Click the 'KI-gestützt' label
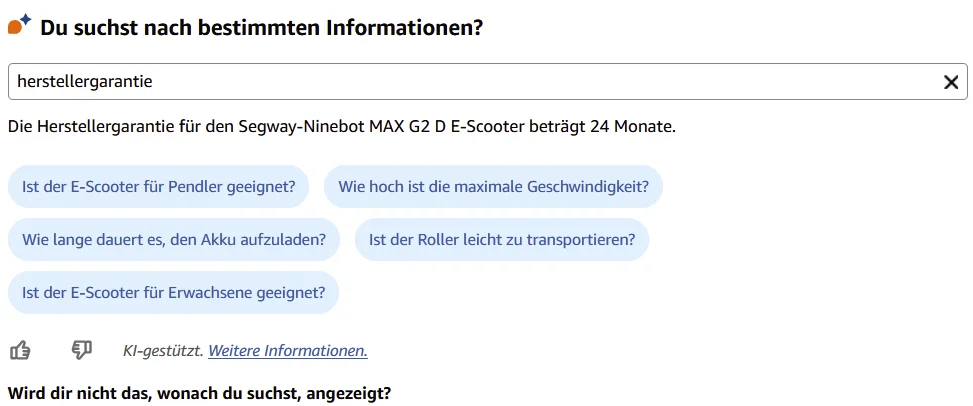973x406 pixels. click(162, 350)
